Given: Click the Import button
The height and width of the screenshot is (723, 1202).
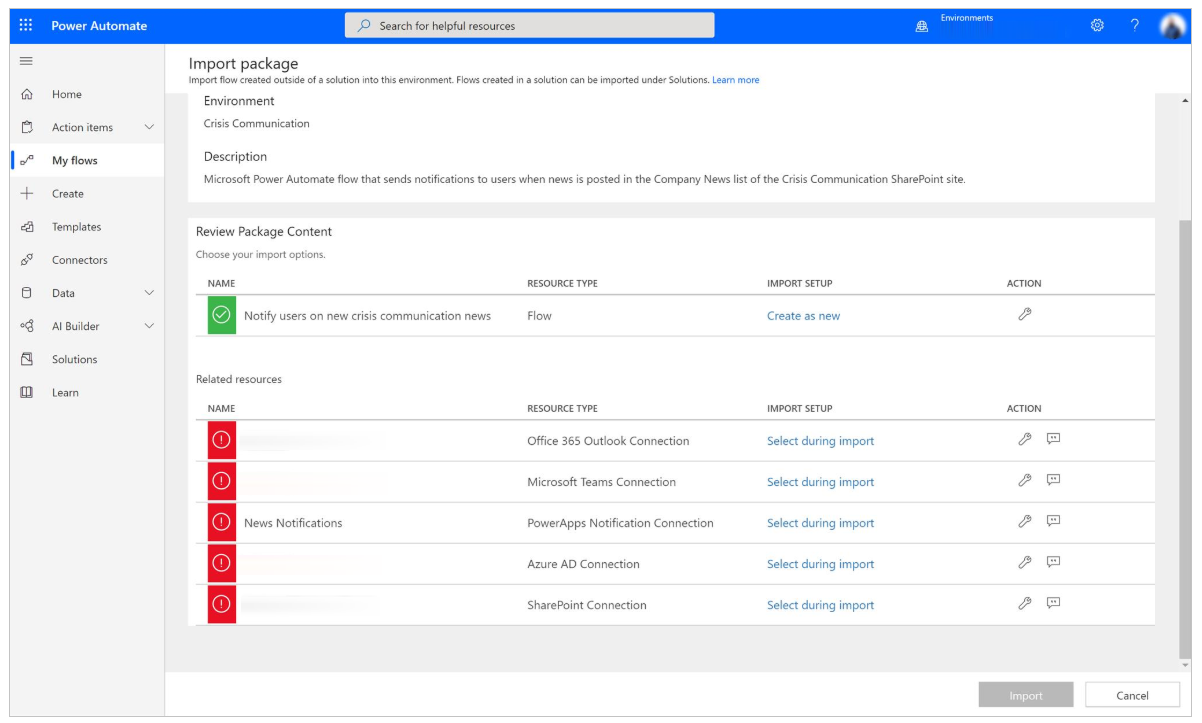Looking at the screenshot, I should [1026, 695].
